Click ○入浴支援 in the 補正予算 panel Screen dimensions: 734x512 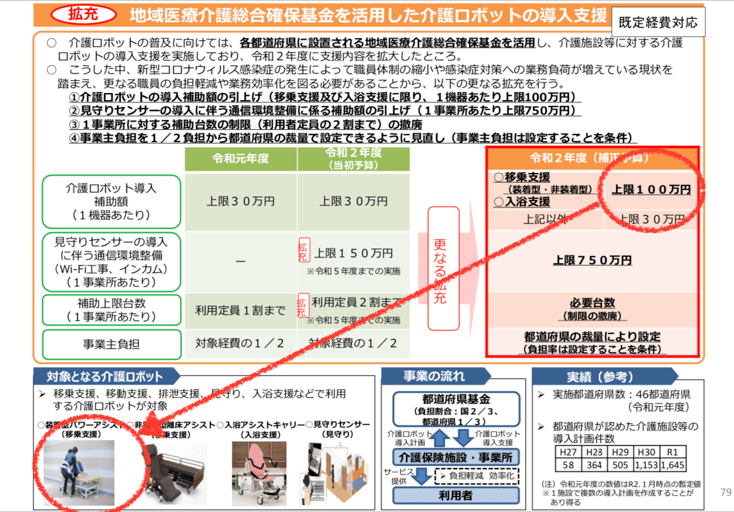coord(522,202)
